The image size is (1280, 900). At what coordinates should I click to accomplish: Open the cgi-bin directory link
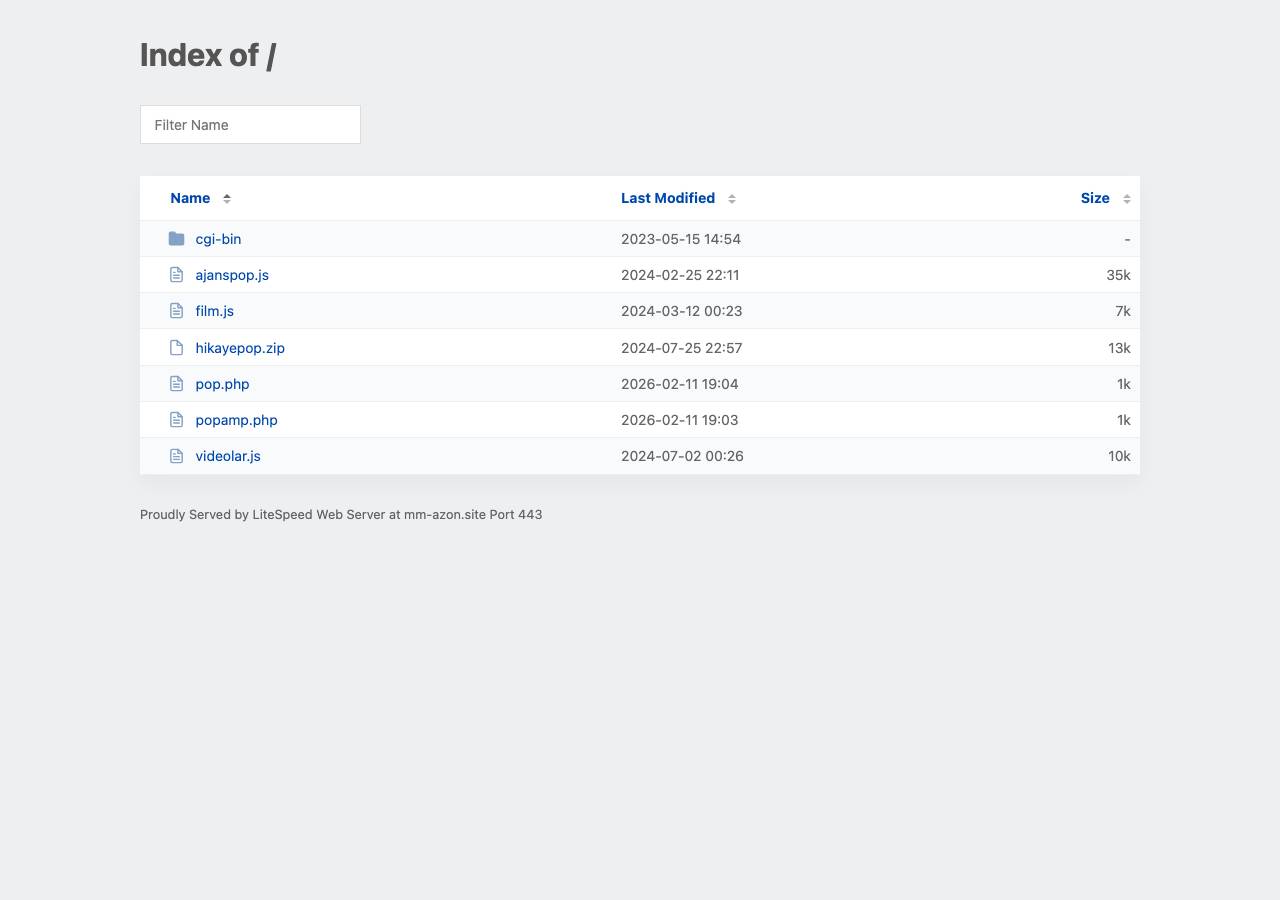[218, 239]
